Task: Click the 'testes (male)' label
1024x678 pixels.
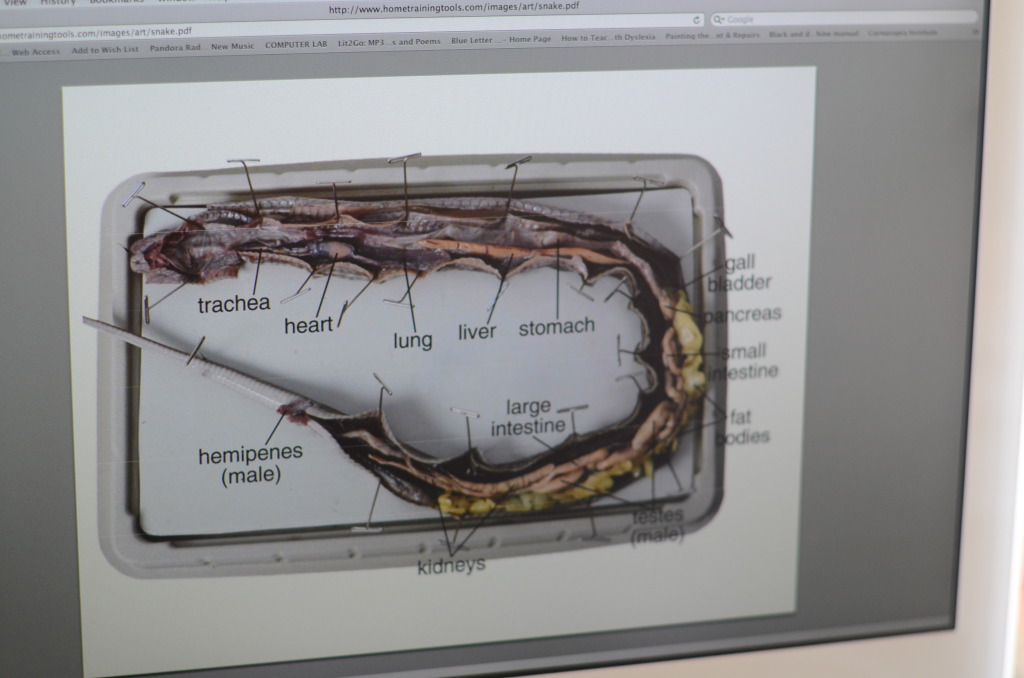Action: click(658, 526)
